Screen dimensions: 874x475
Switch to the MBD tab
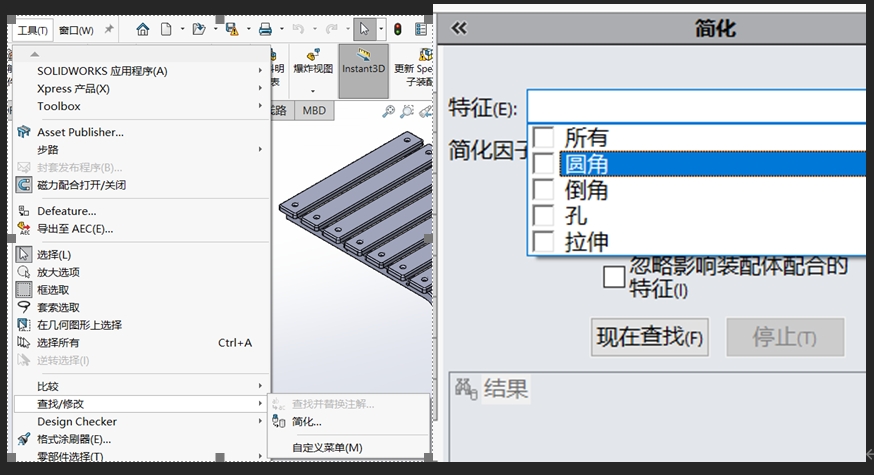tap(314, 110)
